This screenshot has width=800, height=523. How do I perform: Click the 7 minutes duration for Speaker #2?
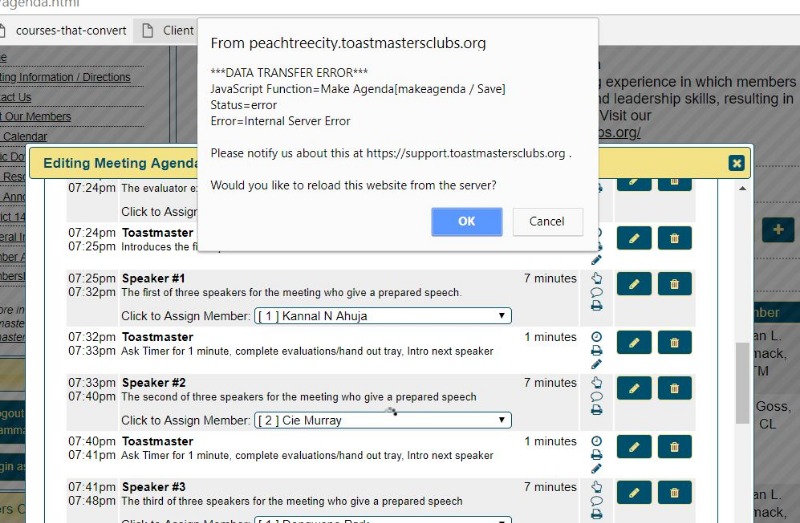(x=550, y=383)
